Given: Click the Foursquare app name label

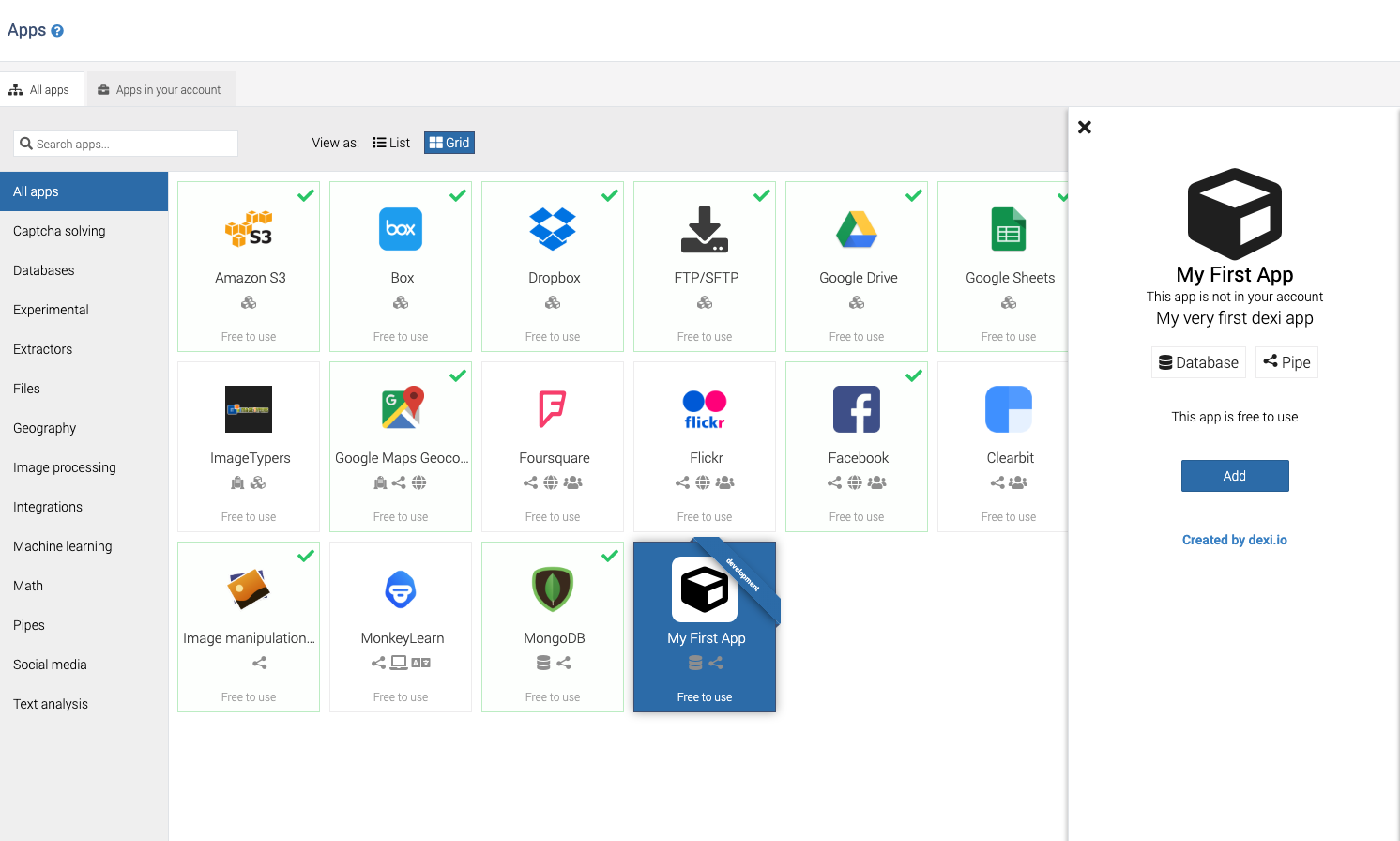Looking at the screenshot, I should [555, 458].
